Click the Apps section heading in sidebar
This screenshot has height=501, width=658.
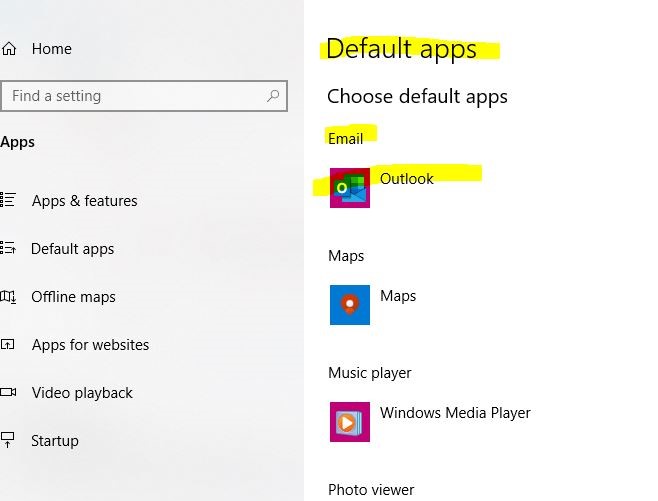click(18, 142)
